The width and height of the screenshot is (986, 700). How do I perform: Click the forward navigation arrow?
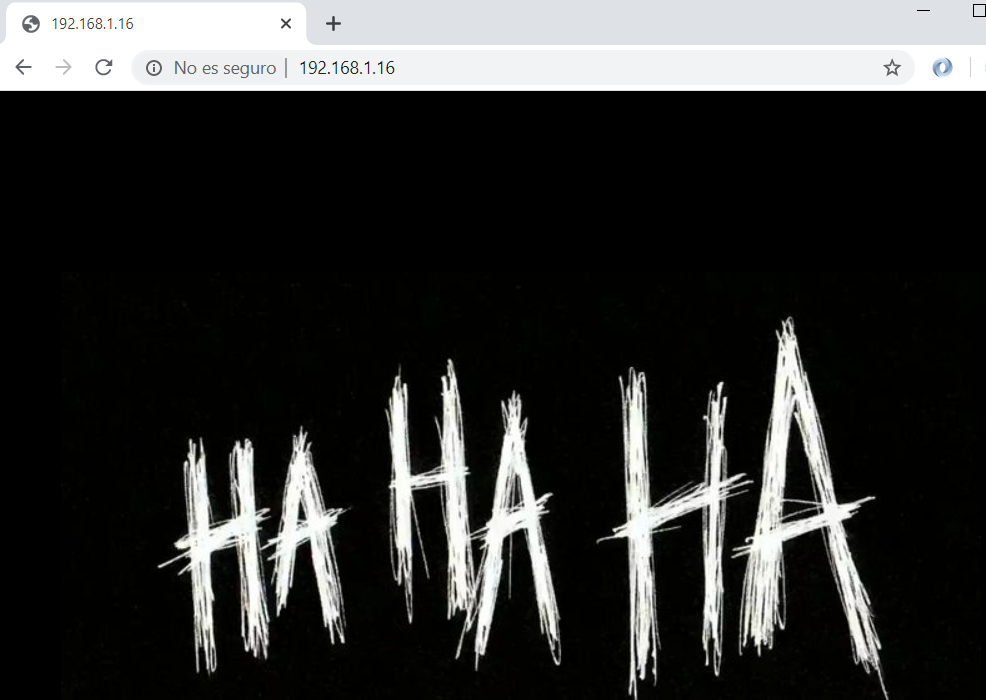[x=64, y=67]
